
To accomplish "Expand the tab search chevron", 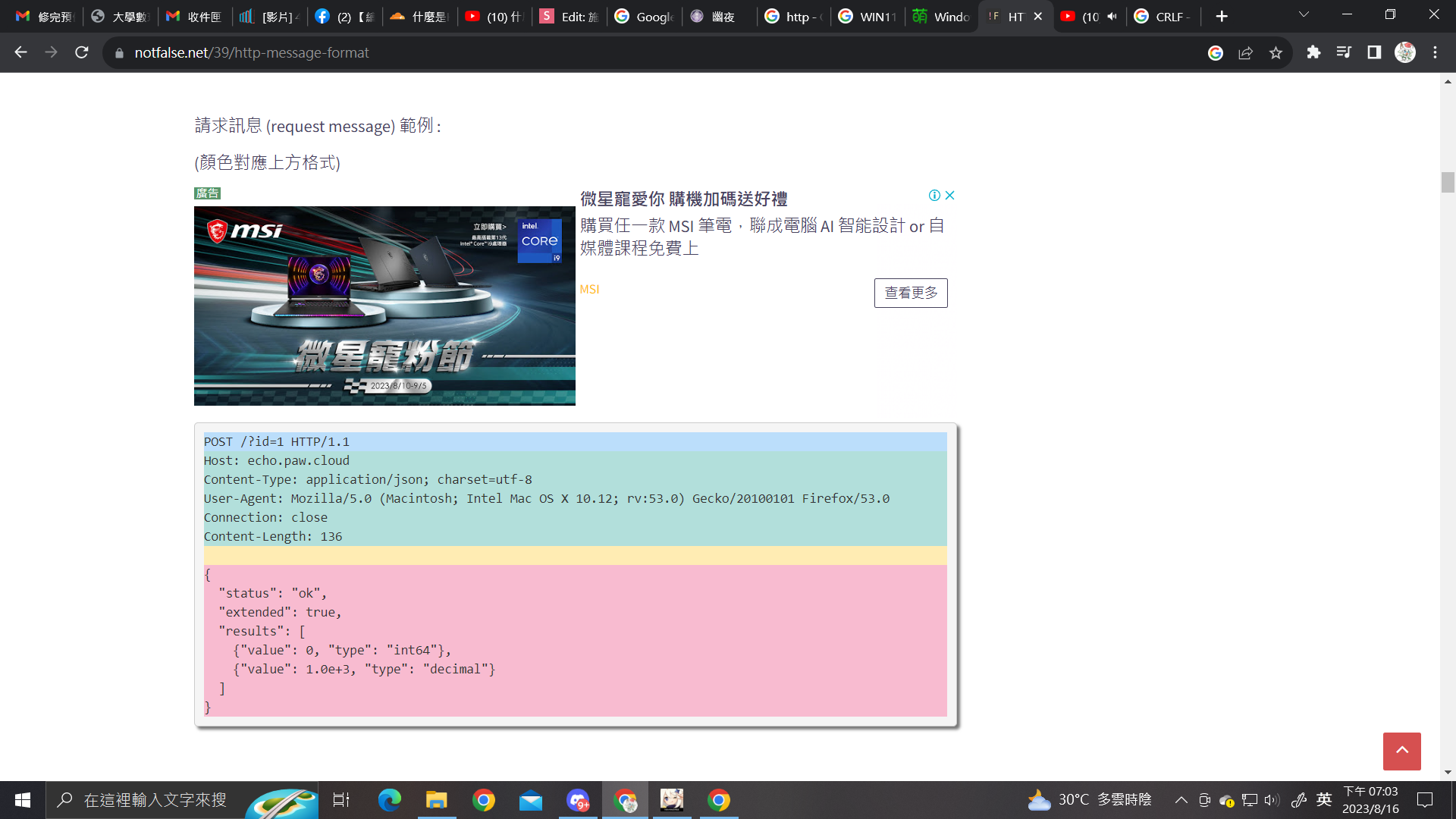I will [x=1304, y=14].
